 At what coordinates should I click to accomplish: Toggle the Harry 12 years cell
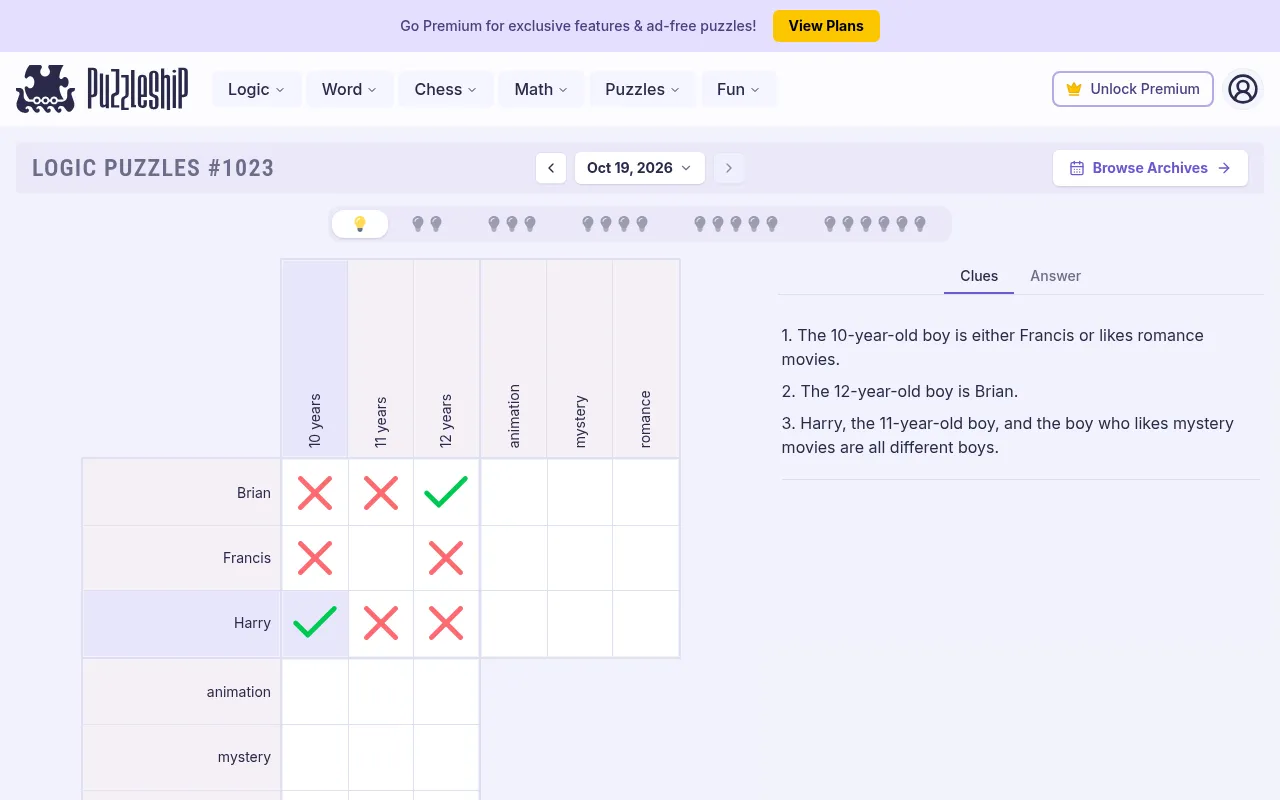[446, 623]
